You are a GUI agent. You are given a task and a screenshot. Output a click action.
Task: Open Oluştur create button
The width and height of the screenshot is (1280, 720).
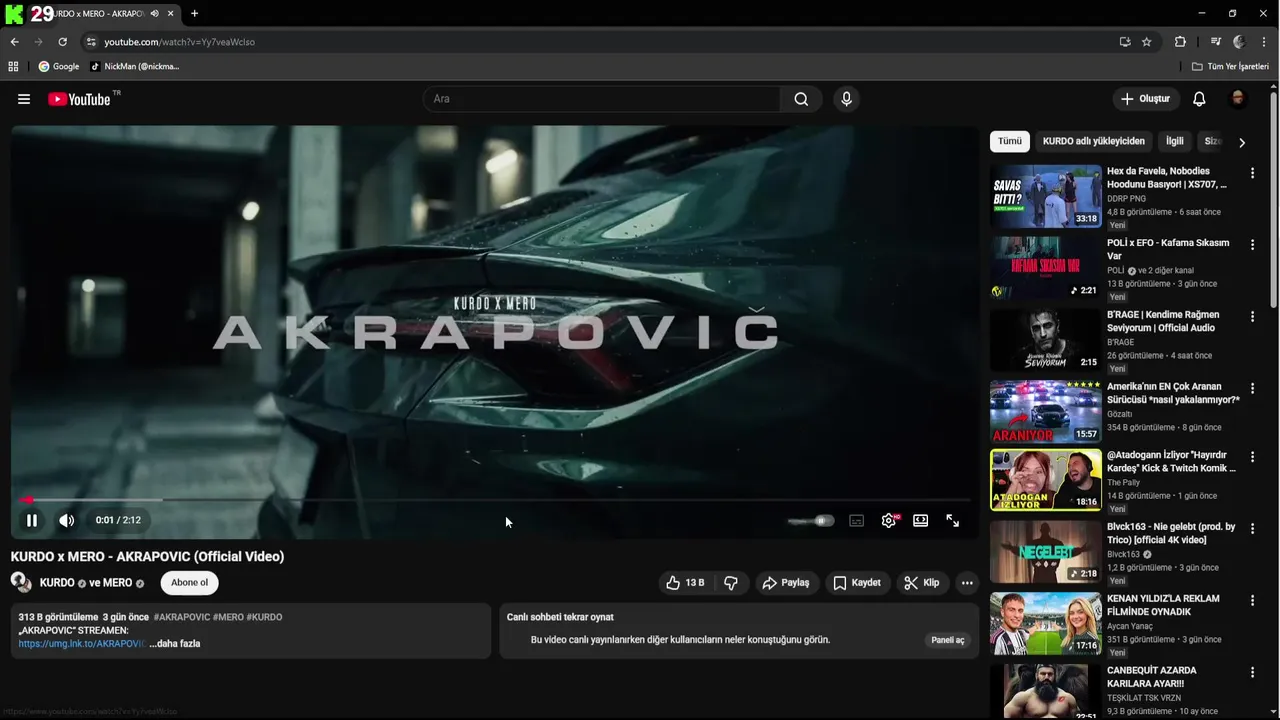point(1146,99)
